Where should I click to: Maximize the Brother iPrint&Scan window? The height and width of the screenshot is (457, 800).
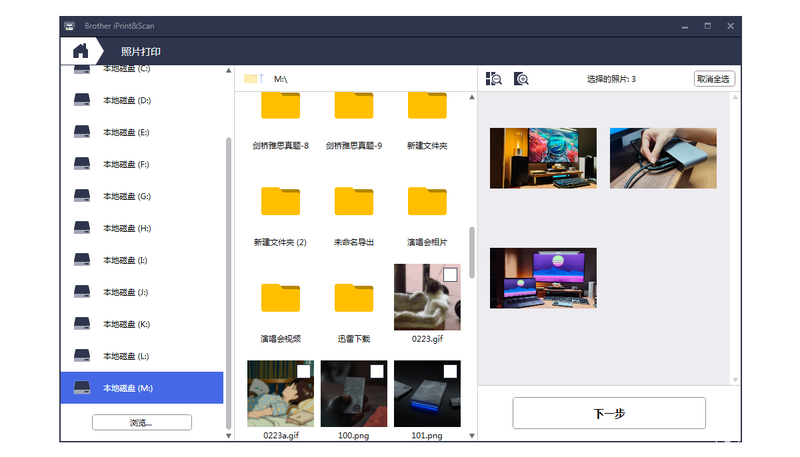[708, 26]
